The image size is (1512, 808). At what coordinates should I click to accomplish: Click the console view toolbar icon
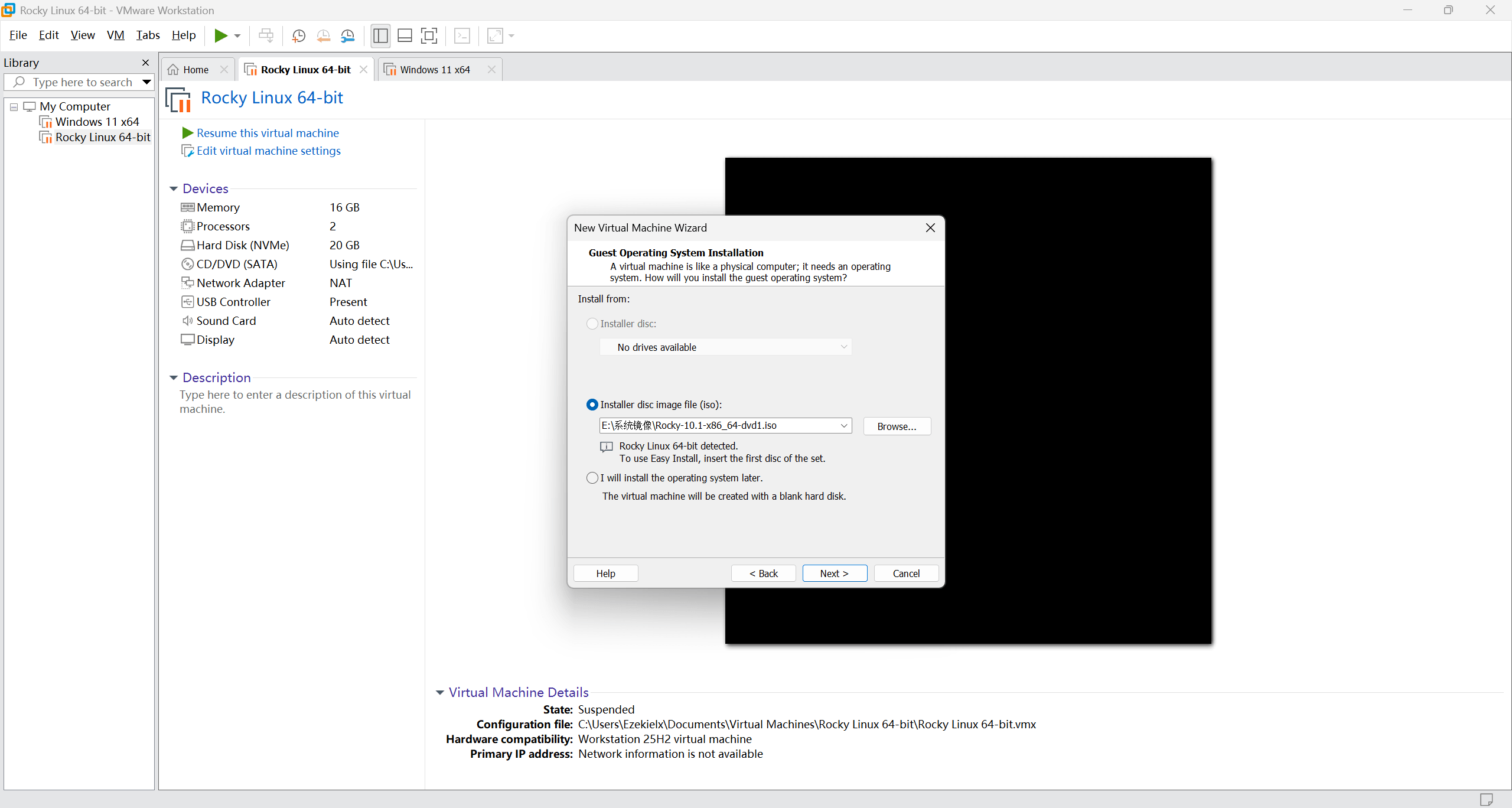point(462,36)
